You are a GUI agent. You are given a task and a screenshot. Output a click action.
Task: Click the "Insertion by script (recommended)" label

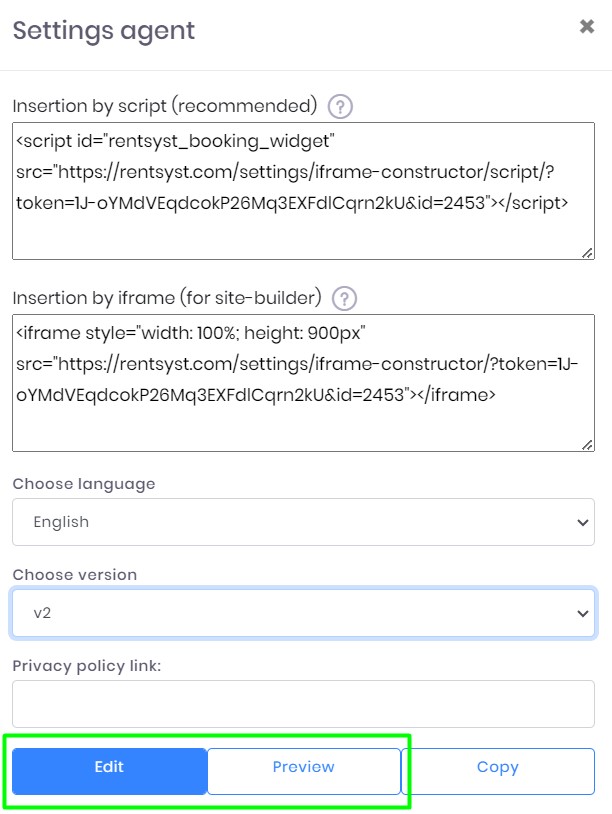tap(164, 105)
